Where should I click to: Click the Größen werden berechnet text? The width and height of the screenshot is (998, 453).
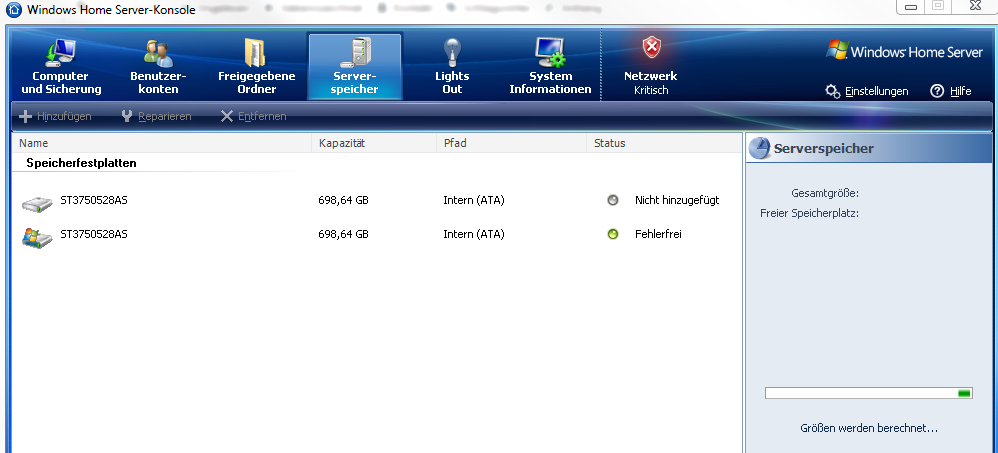[869, 428]
